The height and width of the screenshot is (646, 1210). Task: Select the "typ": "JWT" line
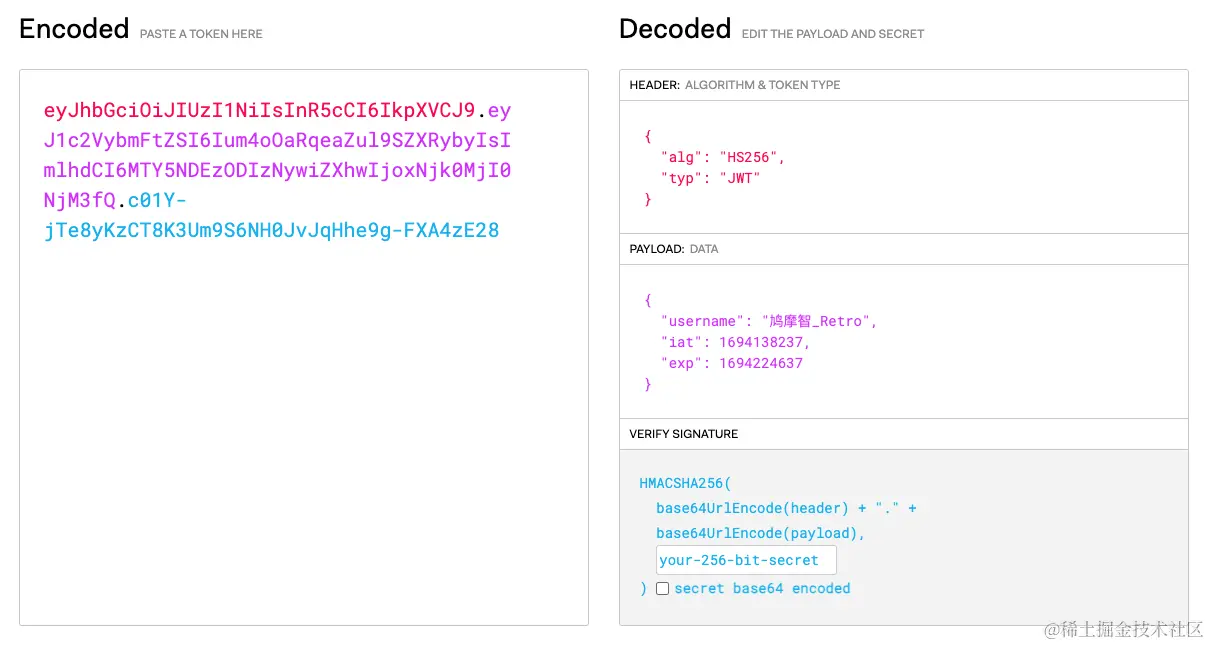[x=711, y=178]
